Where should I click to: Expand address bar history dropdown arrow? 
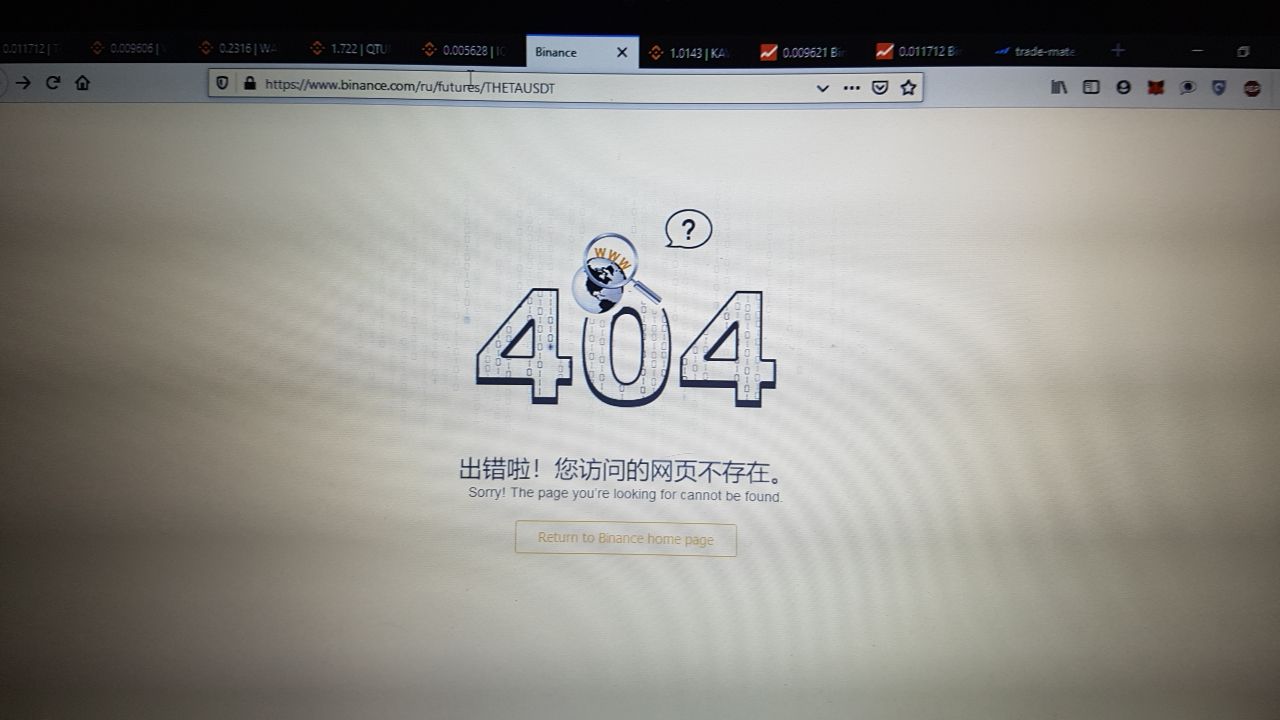pyautogui.click(x=822, y=88)
